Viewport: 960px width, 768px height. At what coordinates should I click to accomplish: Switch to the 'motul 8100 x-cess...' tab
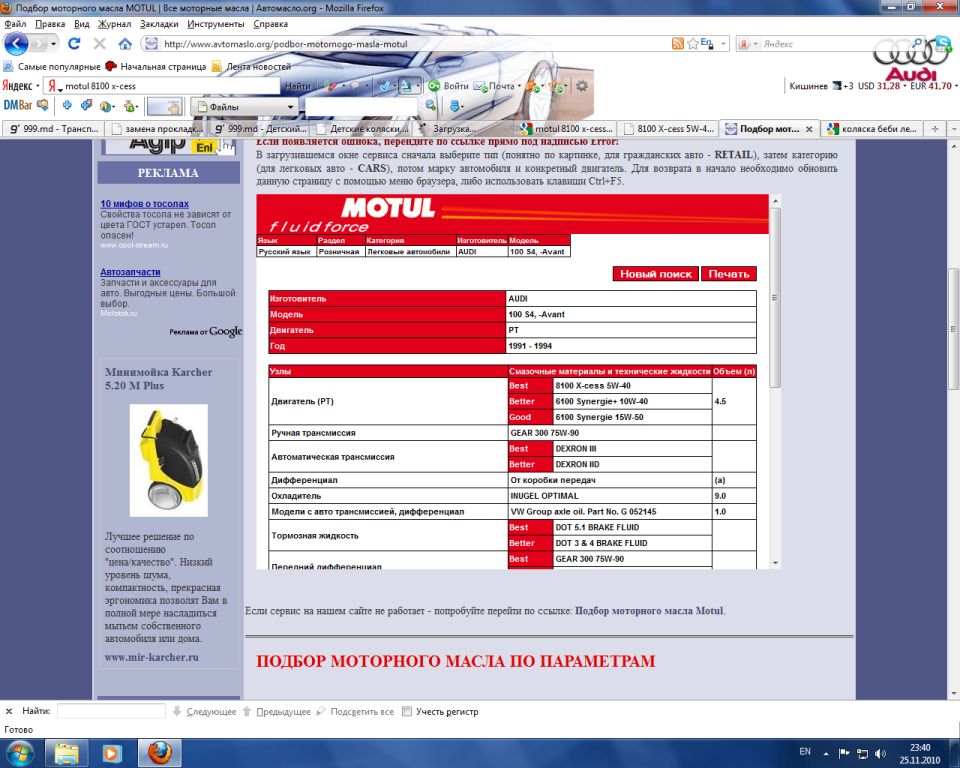[566, 129]
